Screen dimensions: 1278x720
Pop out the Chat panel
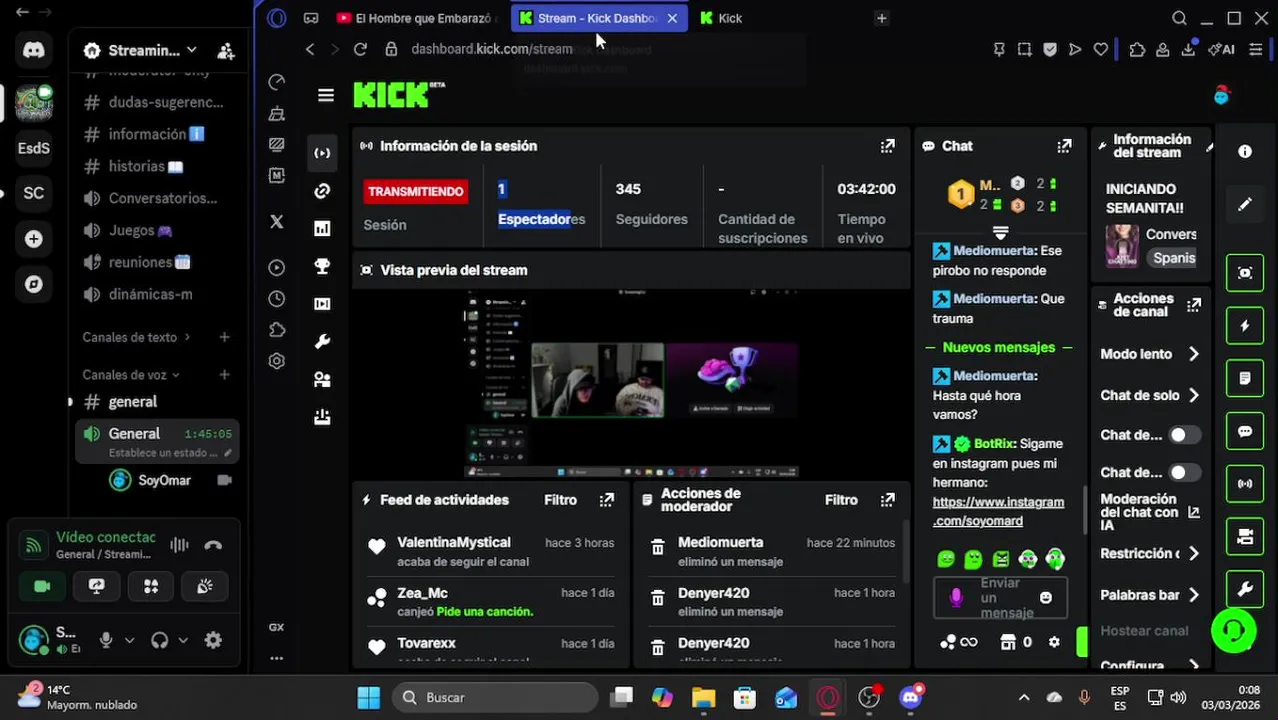coord(1064,146)
